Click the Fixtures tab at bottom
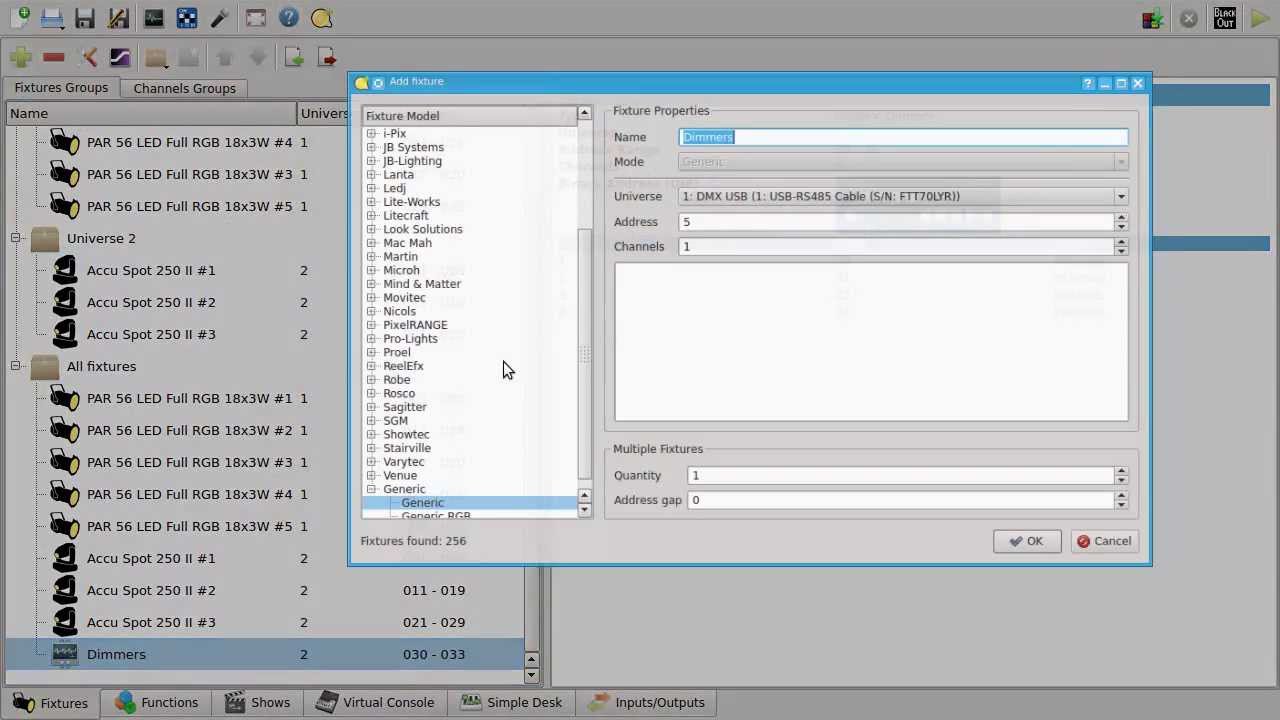Screen dimensions: 1280x720 tap(51, 702)
